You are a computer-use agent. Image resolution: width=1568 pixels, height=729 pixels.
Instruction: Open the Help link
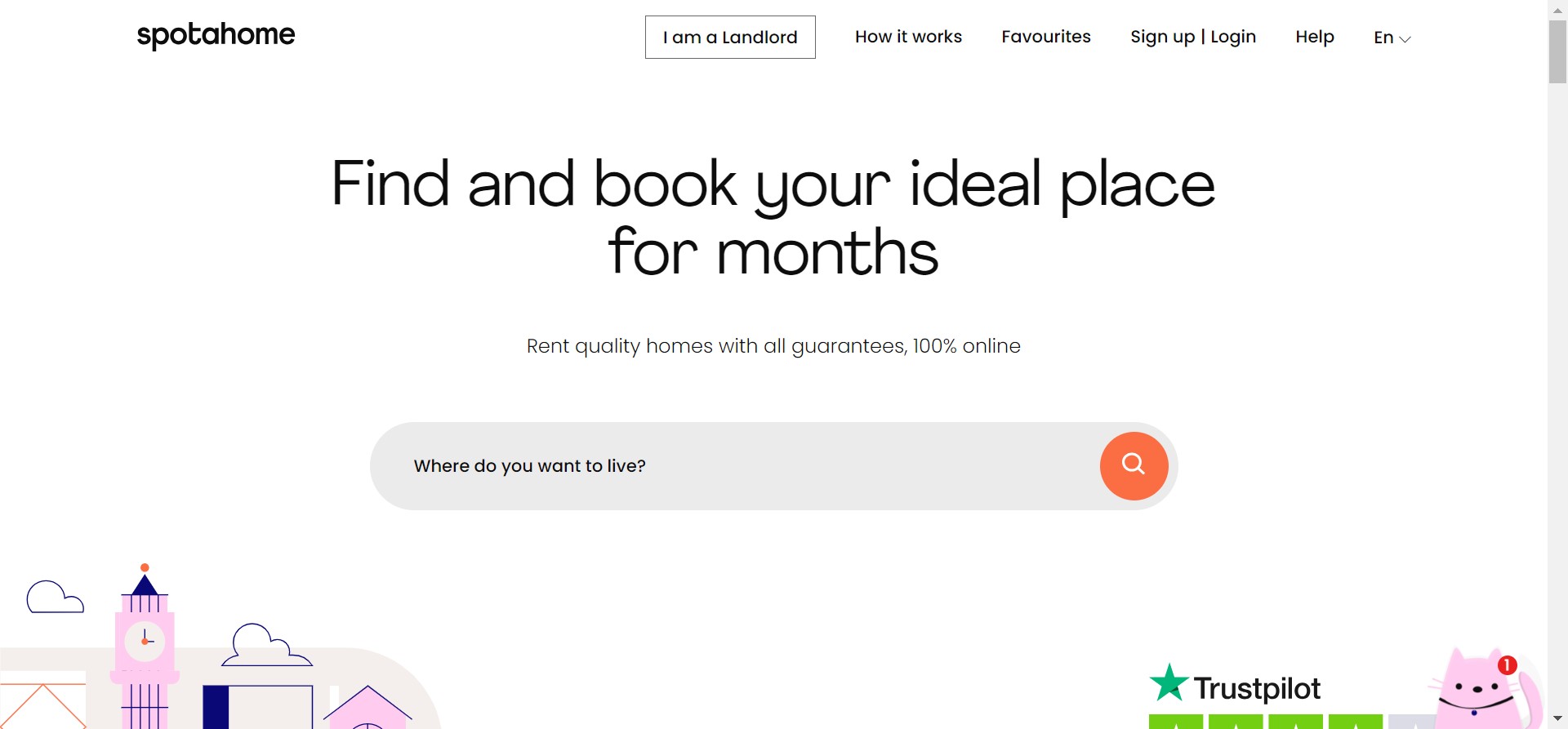[x=1315, y=37]
